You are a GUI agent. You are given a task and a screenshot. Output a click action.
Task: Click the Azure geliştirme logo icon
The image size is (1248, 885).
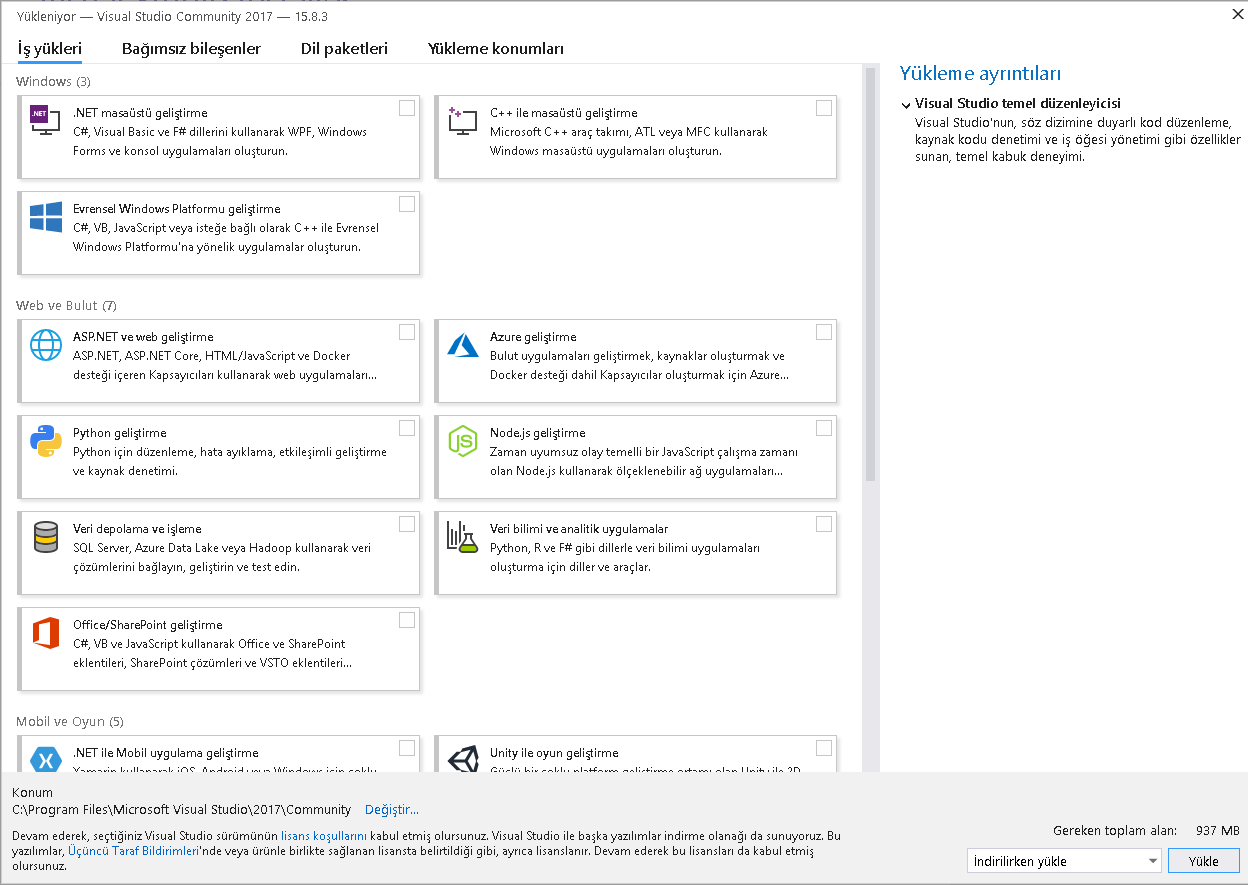463,345
